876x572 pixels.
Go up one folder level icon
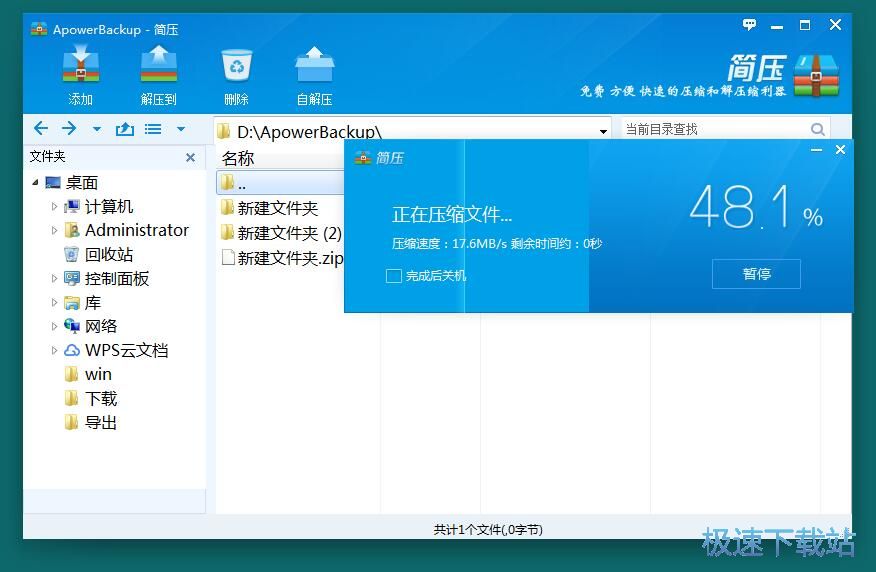pyautogui.click(x=125, y=129)
